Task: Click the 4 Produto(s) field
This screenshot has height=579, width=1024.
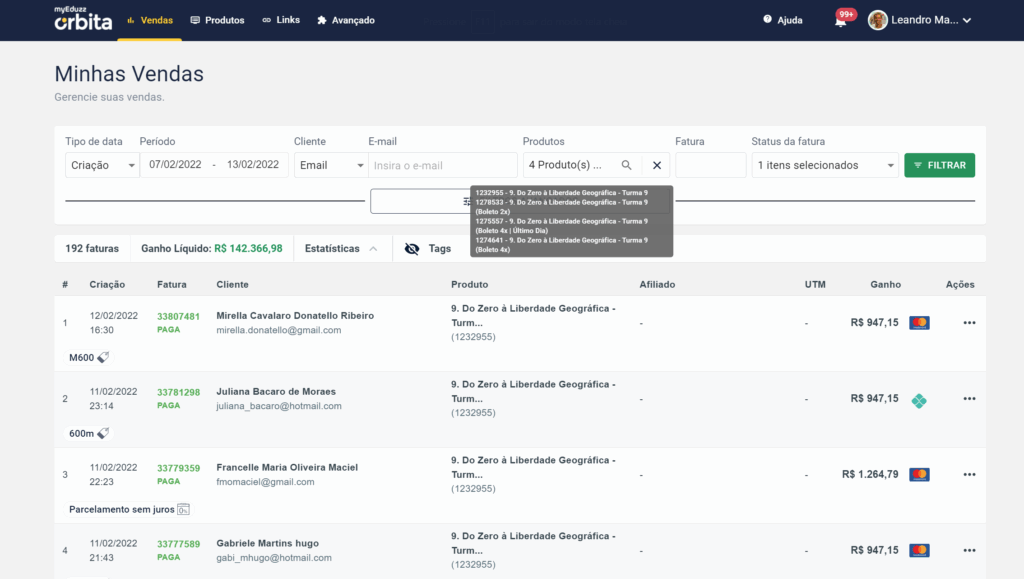Action: tap(568, 165)
